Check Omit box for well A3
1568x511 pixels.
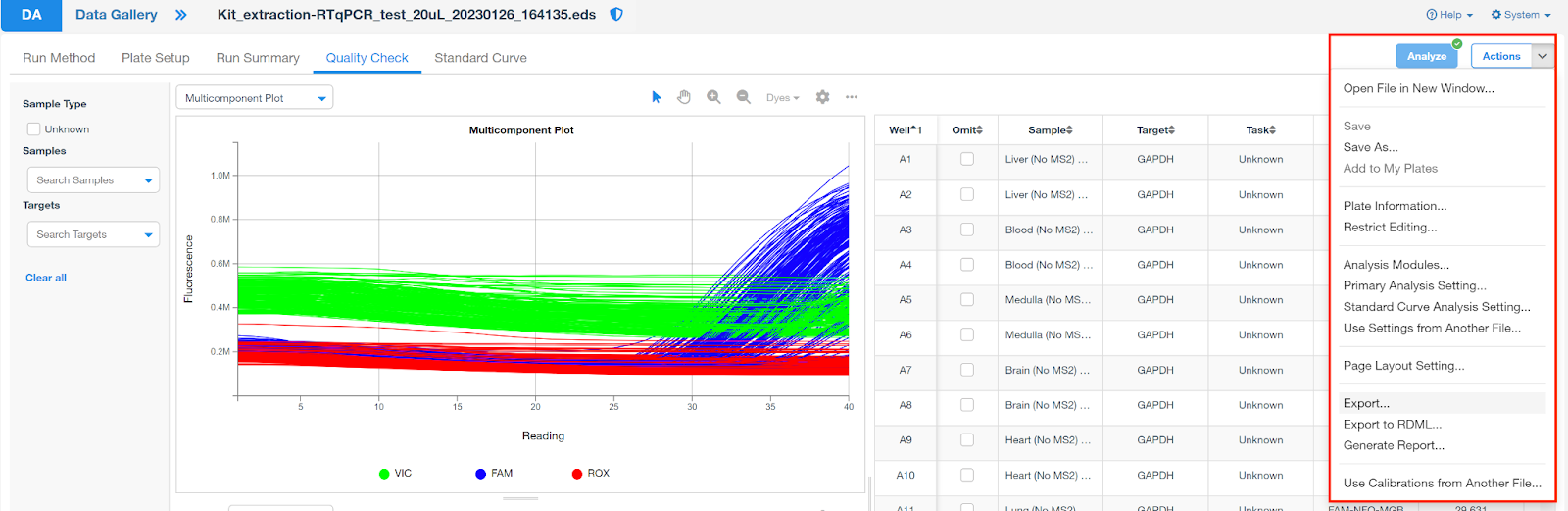967,230
